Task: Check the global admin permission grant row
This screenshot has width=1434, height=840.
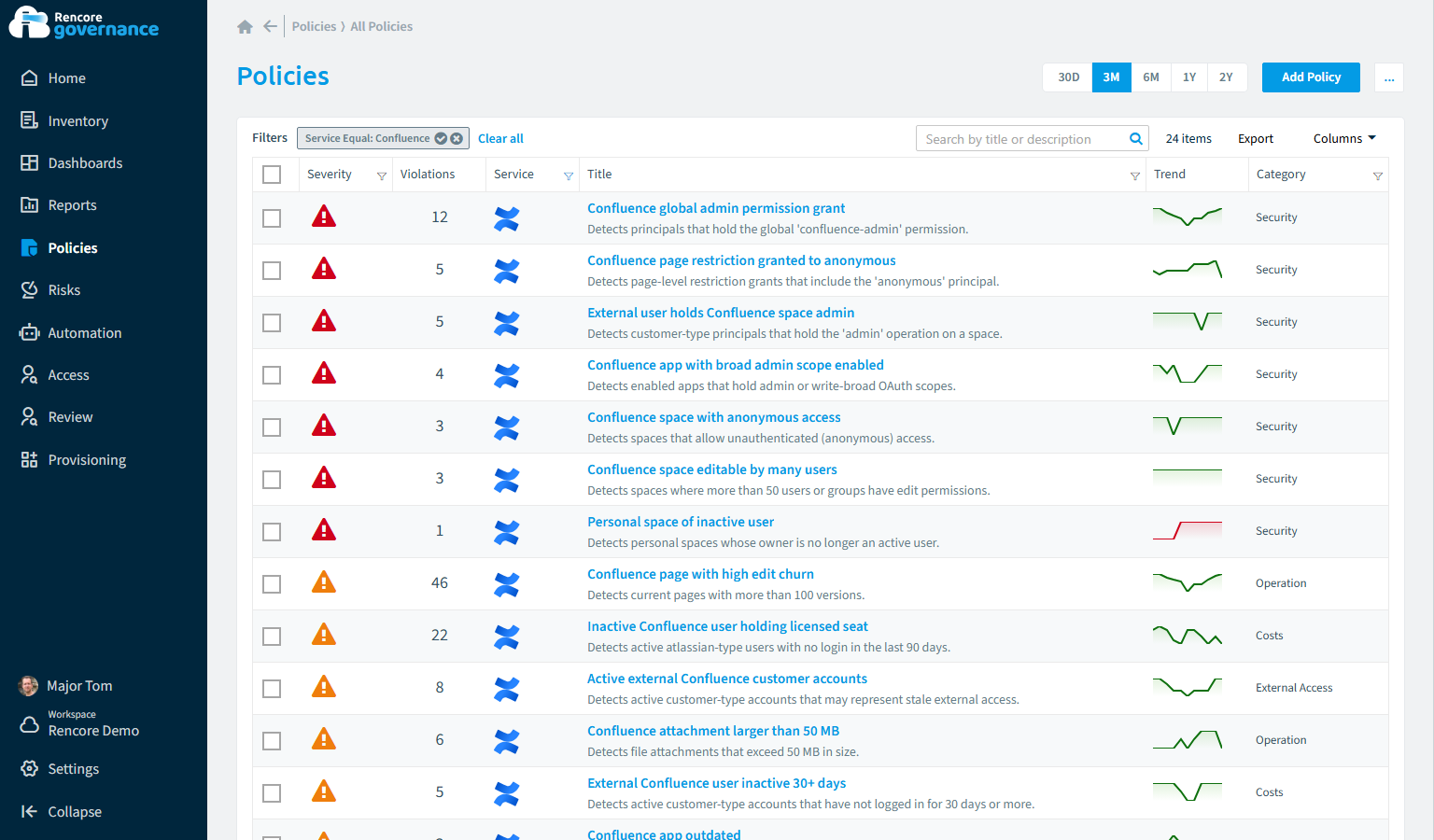Action: 272,218
